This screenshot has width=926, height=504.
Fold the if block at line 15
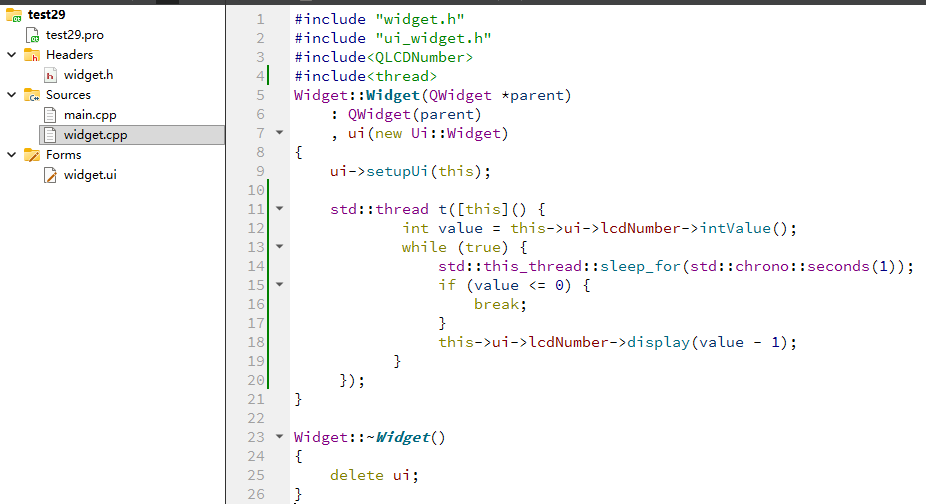coord(279,285)
